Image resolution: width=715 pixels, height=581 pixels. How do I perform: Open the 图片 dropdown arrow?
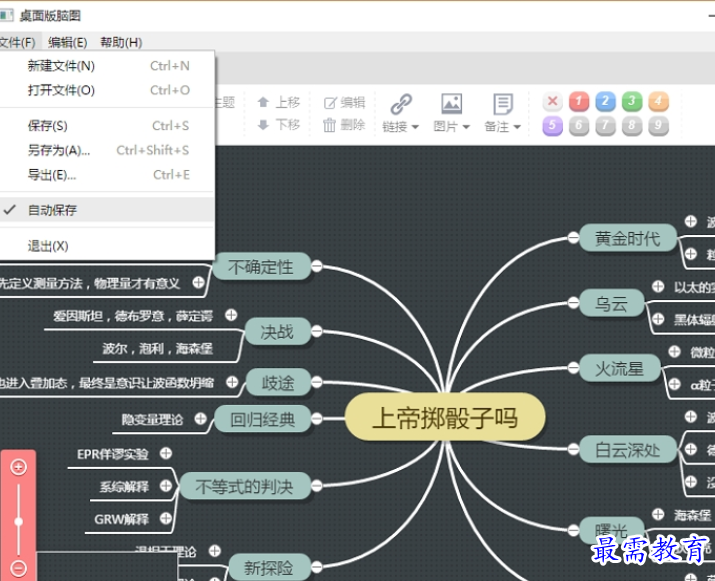pos(466,127)
